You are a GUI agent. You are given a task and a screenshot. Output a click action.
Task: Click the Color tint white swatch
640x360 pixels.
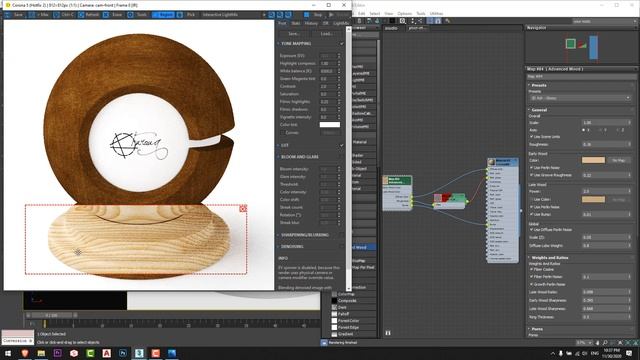pyautogui.click(x=330, y=124)
